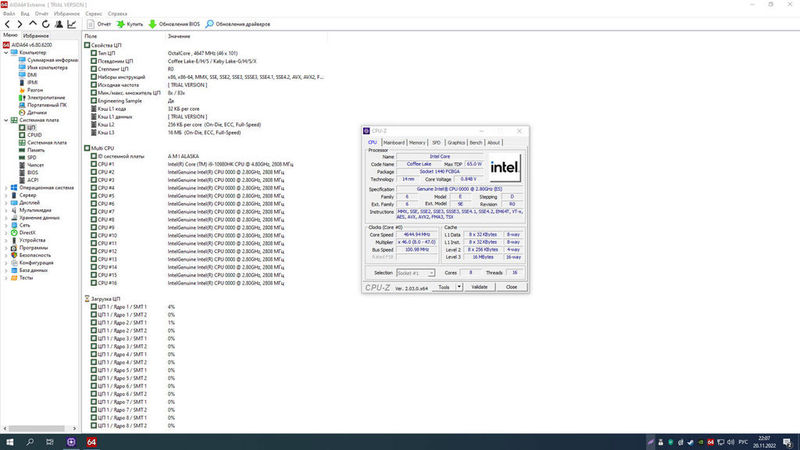Viewport: 800px width, 450px height.
Task: Open the Memory tab in CPU-Z
Action: (417, 143)
